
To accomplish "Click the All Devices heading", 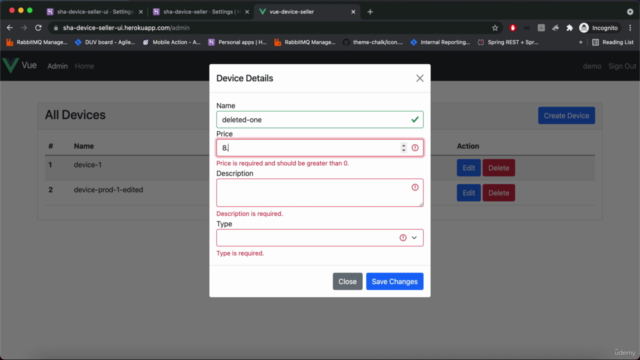I will point(75,115).
